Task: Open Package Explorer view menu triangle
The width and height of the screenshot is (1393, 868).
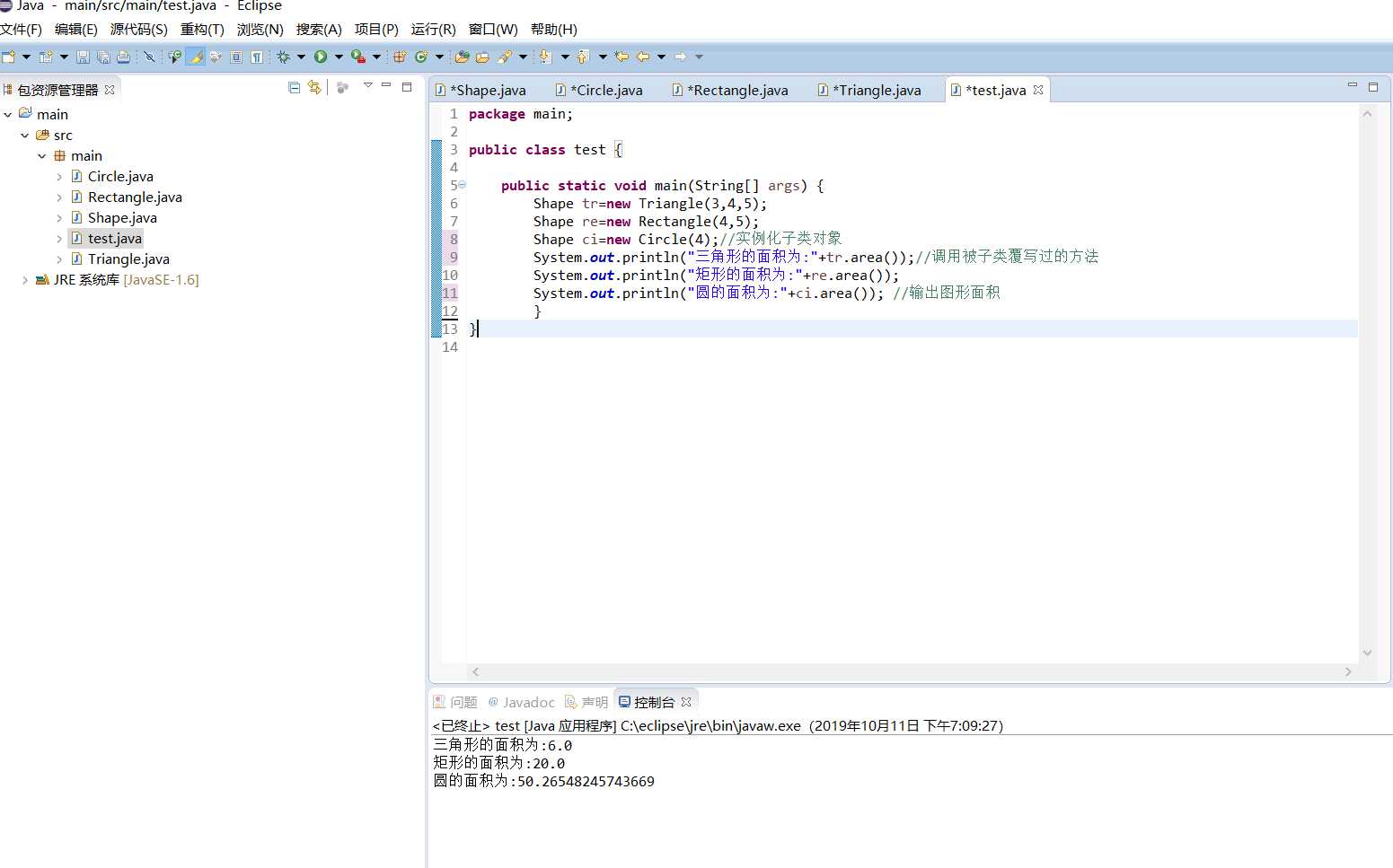Action: click(x=367, y=85)
